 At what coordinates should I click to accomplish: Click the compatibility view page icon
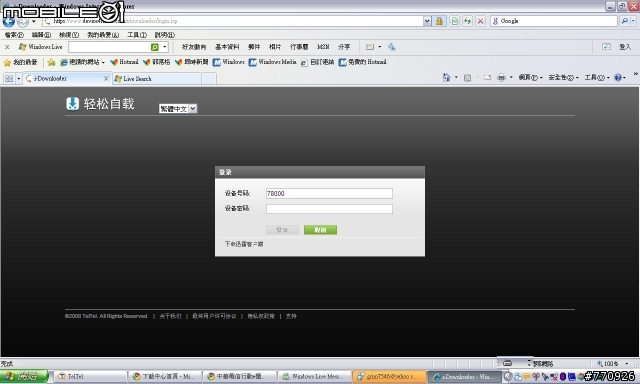coord(454,21)
